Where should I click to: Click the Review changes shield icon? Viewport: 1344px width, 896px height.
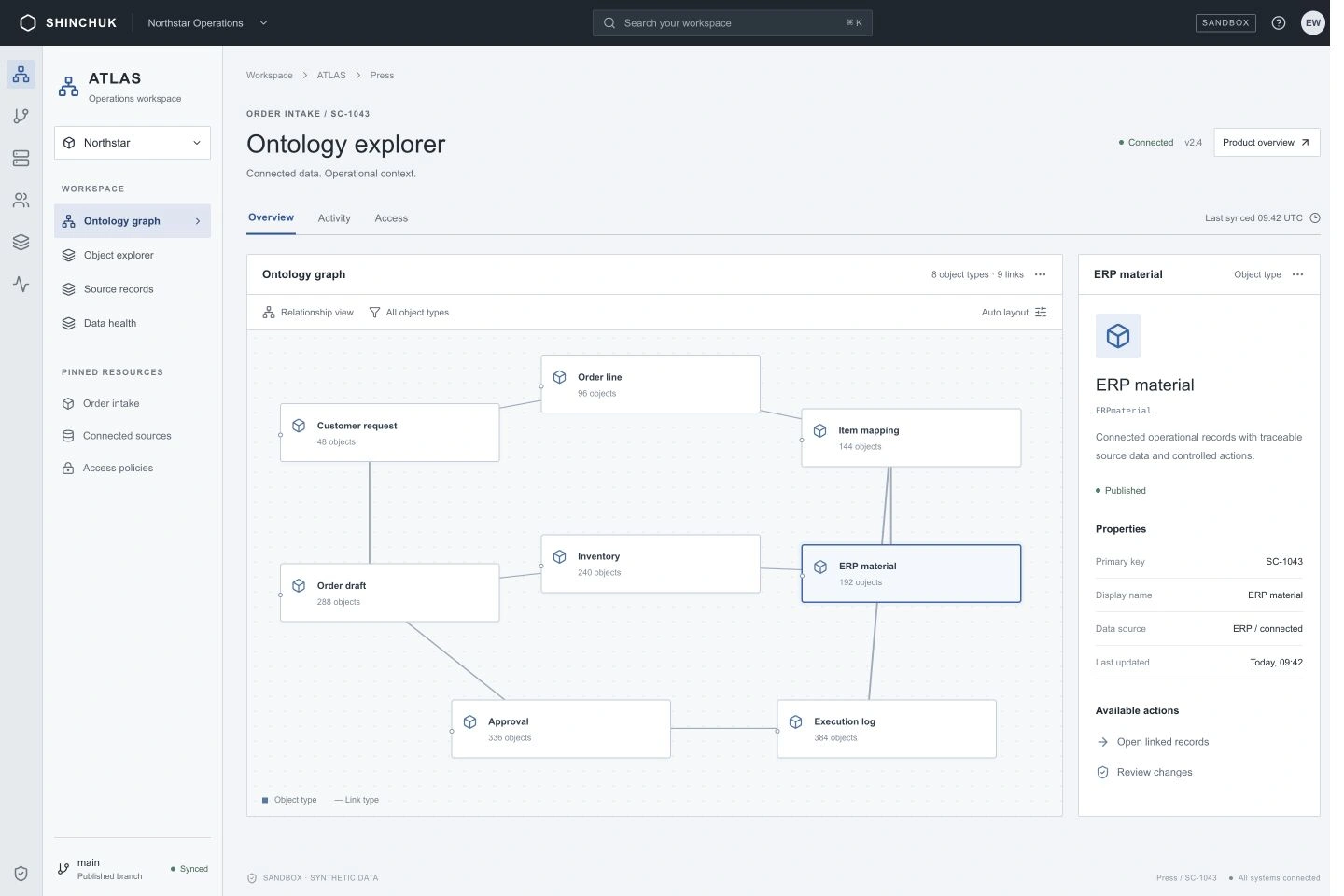[1102, 772]
